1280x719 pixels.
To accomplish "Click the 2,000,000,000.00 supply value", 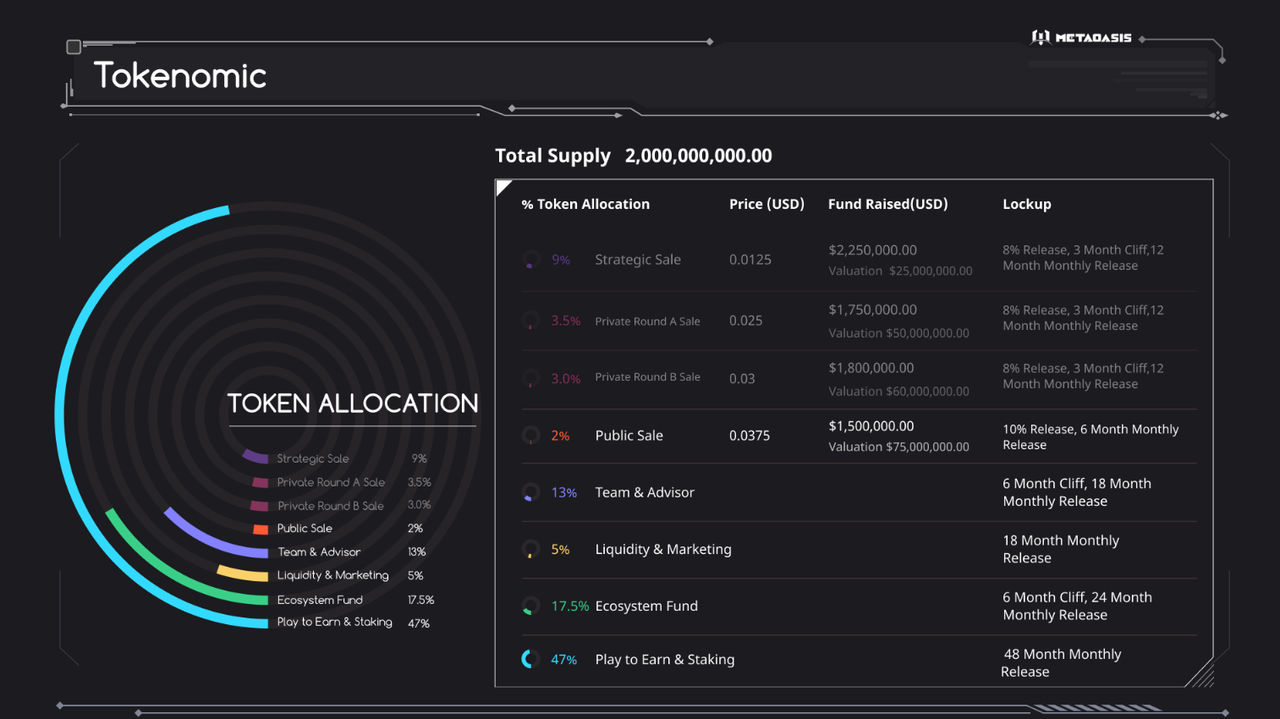I will 698,156.
